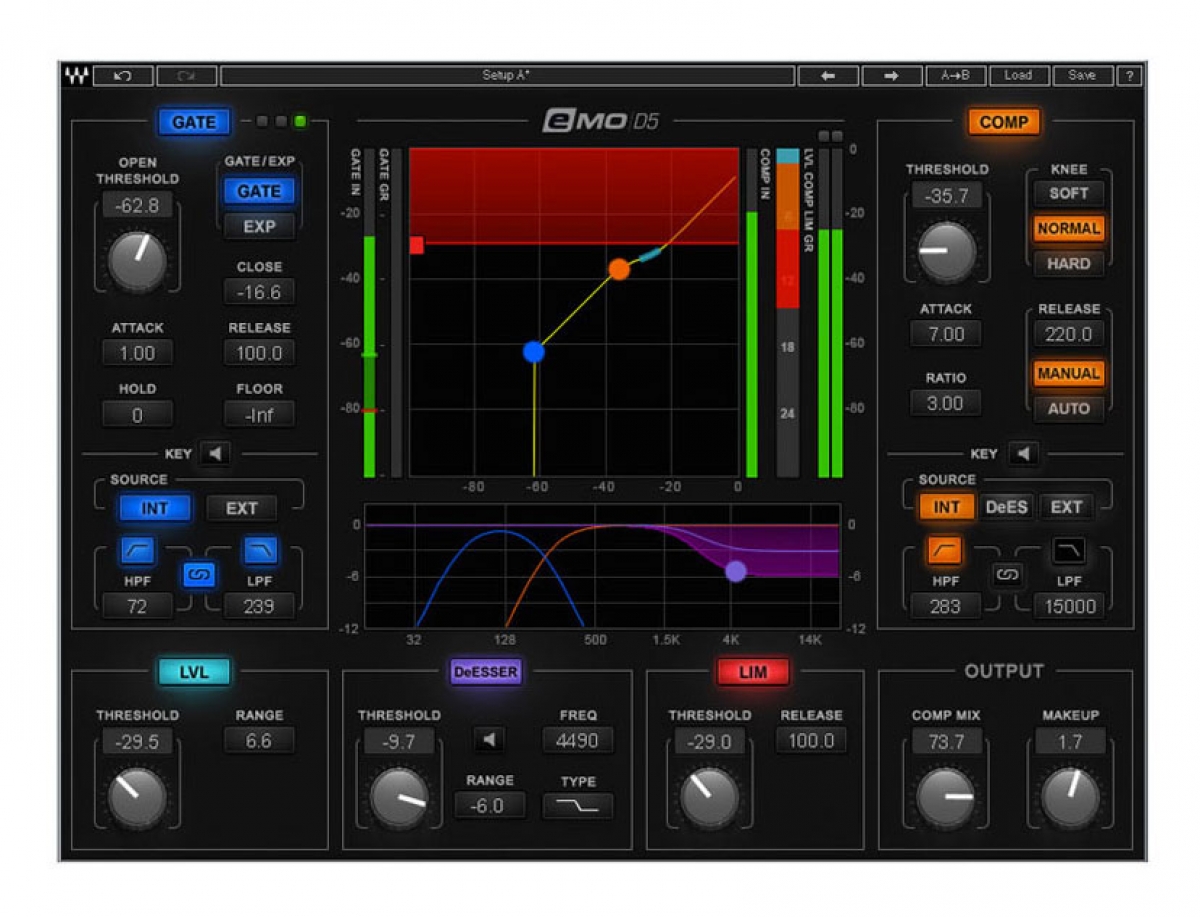Toggle the GATE section on/off
Viewport: 1200px width, 917px height.
tap(194, 122)
